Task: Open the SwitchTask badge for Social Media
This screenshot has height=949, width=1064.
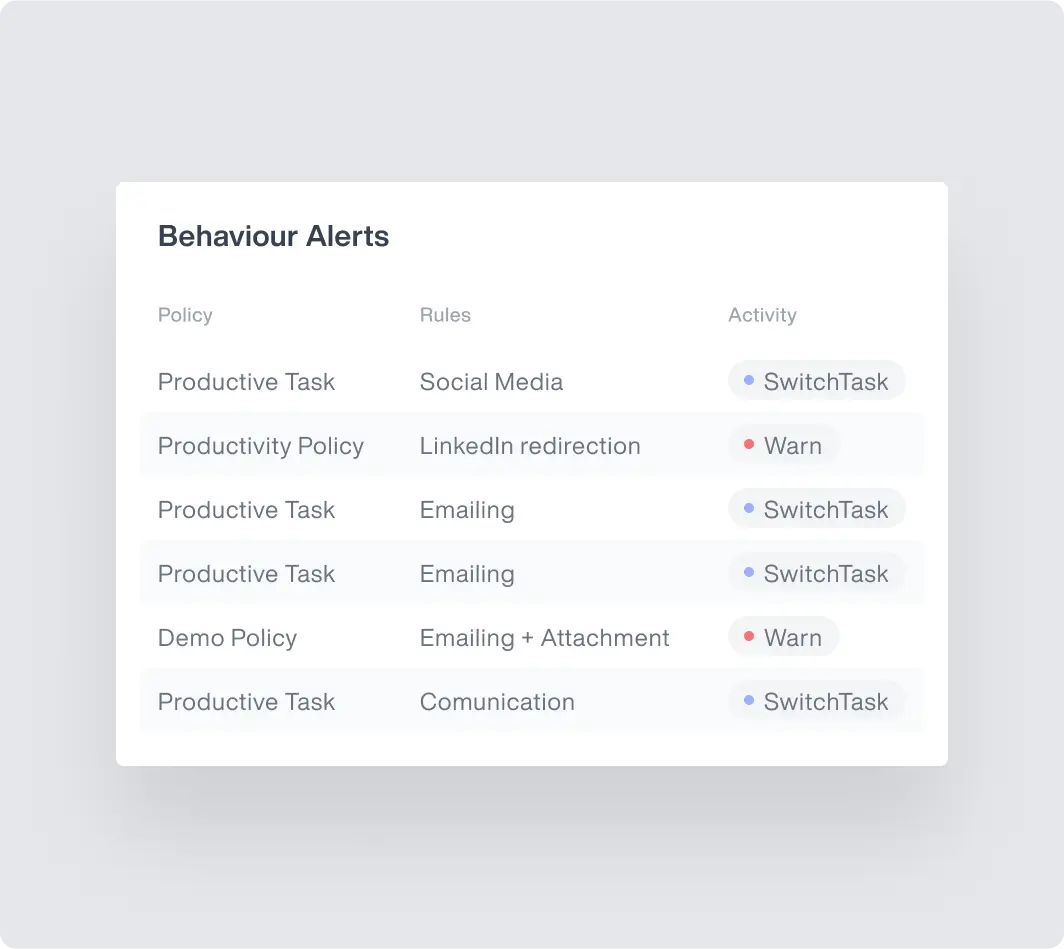Action: coord(816,381)
